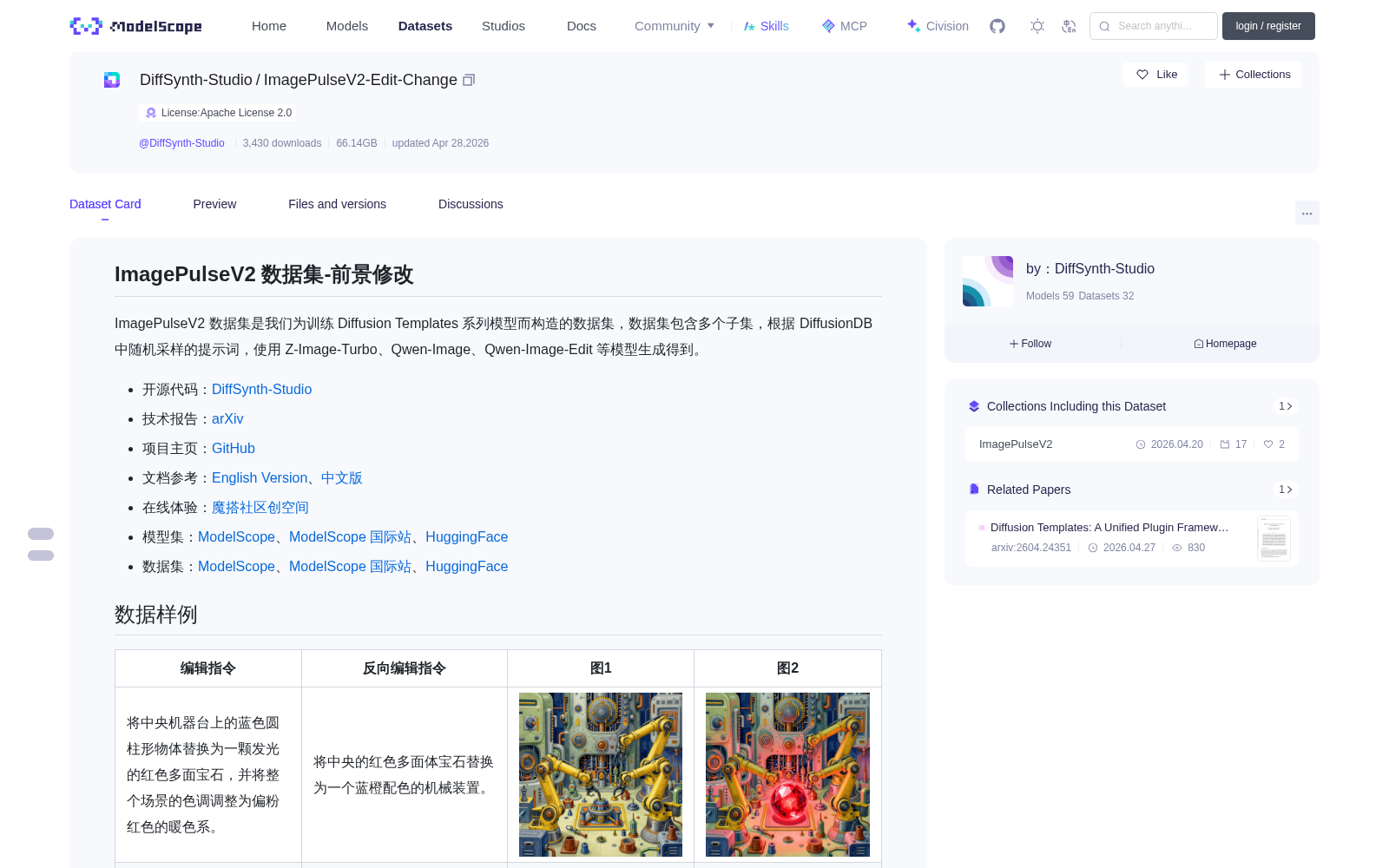
Task: Open the ImagePulseV2 collection entry
Action: [1132, 444]
